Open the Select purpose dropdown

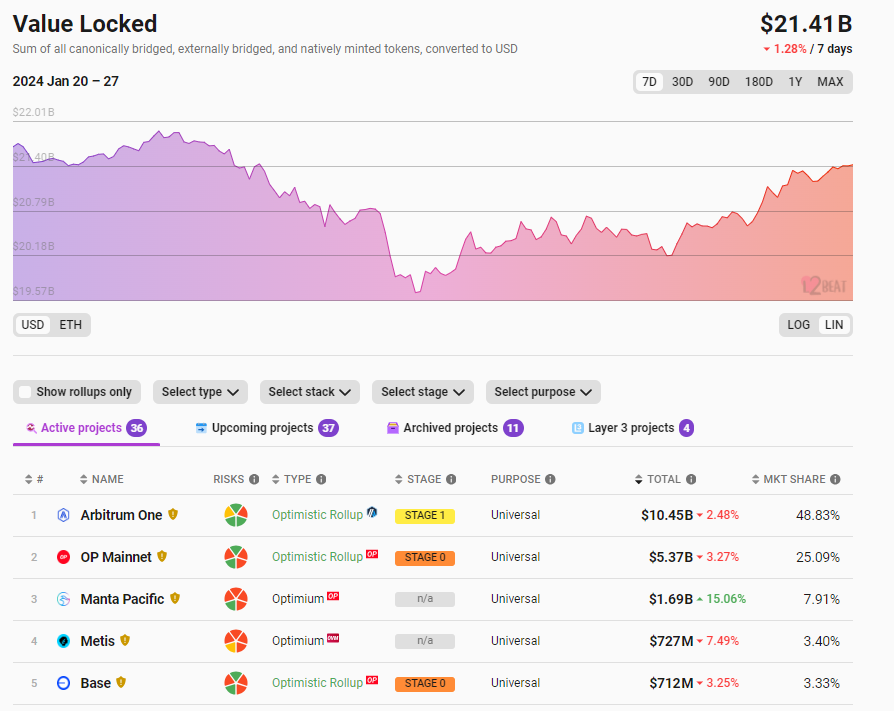tap(543, 392)
